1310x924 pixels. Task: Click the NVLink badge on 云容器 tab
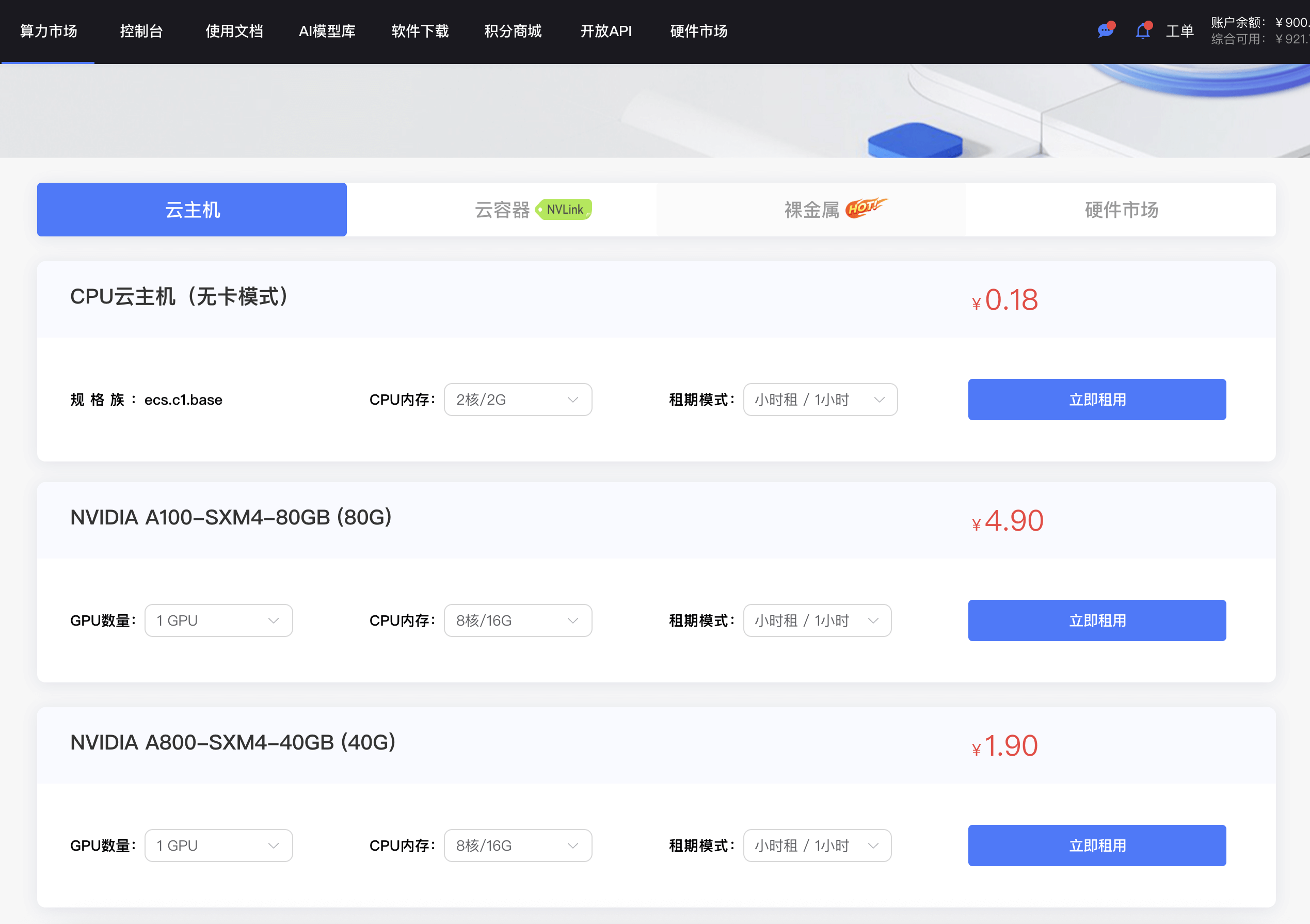click(564, 210)
